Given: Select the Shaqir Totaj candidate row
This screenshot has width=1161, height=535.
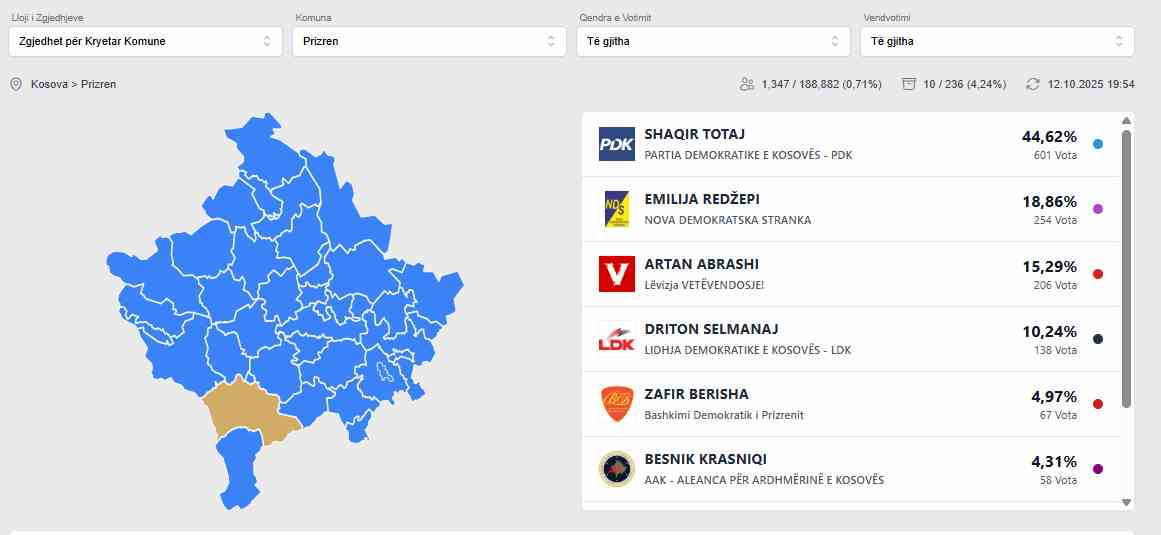Looking at the screenshot, I should point(850,144).
